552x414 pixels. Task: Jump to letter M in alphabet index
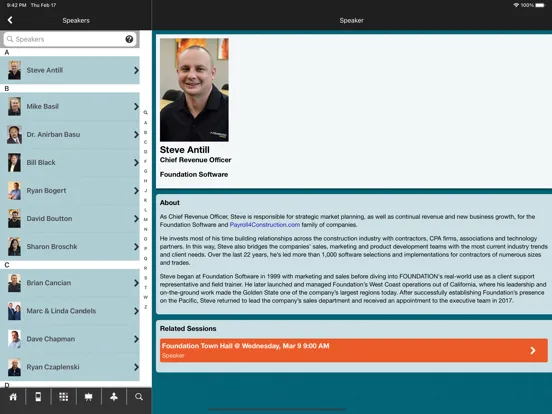pos(145,219)
